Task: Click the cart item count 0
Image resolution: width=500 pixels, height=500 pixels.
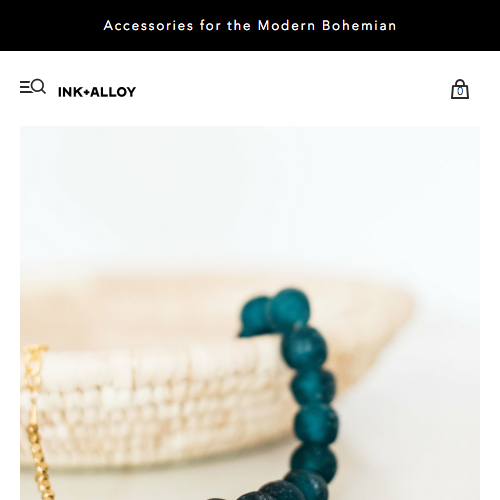Action: click(x=460, y=91)
